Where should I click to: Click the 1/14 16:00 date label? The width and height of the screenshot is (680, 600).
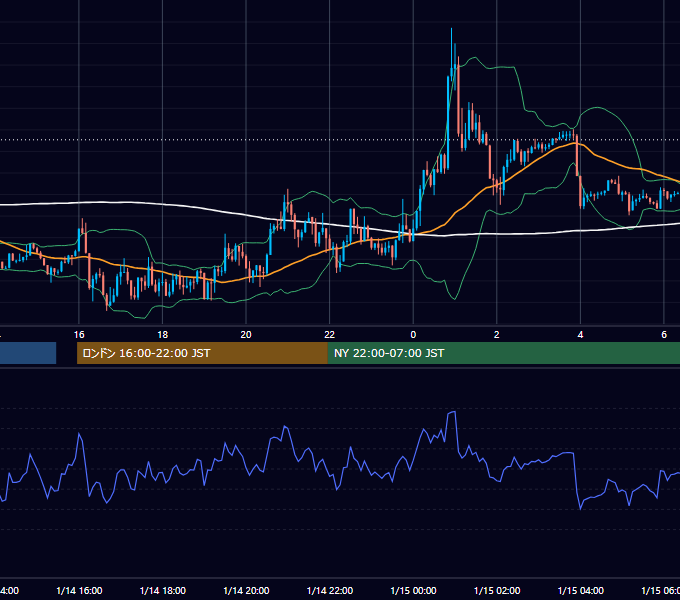[79, 590]
